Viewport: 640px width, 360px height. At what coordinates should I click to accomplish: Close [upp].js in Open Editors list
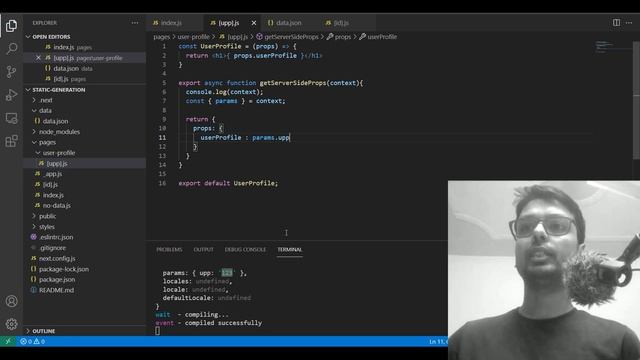(x=38, y=58)
